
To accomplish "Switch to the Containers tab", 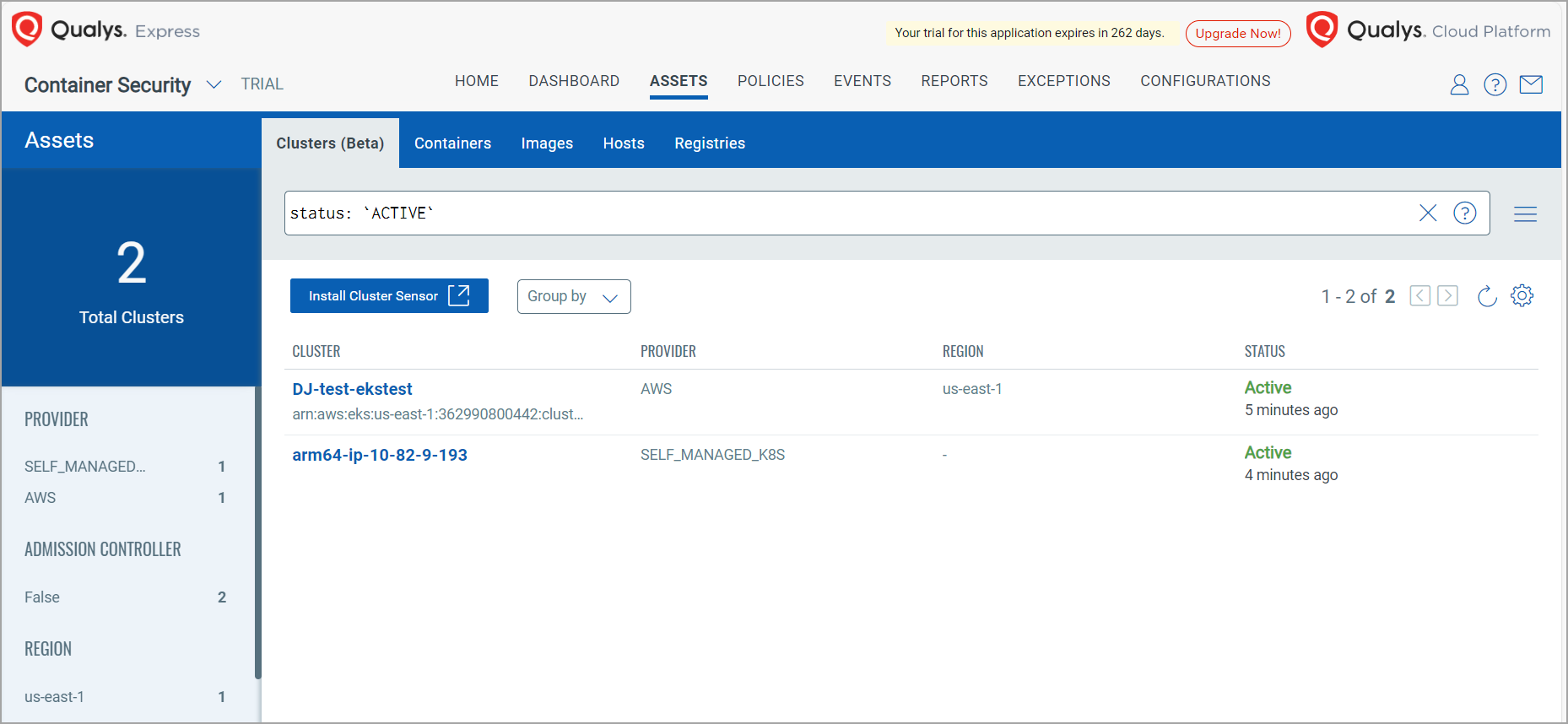I will (452, 143).
